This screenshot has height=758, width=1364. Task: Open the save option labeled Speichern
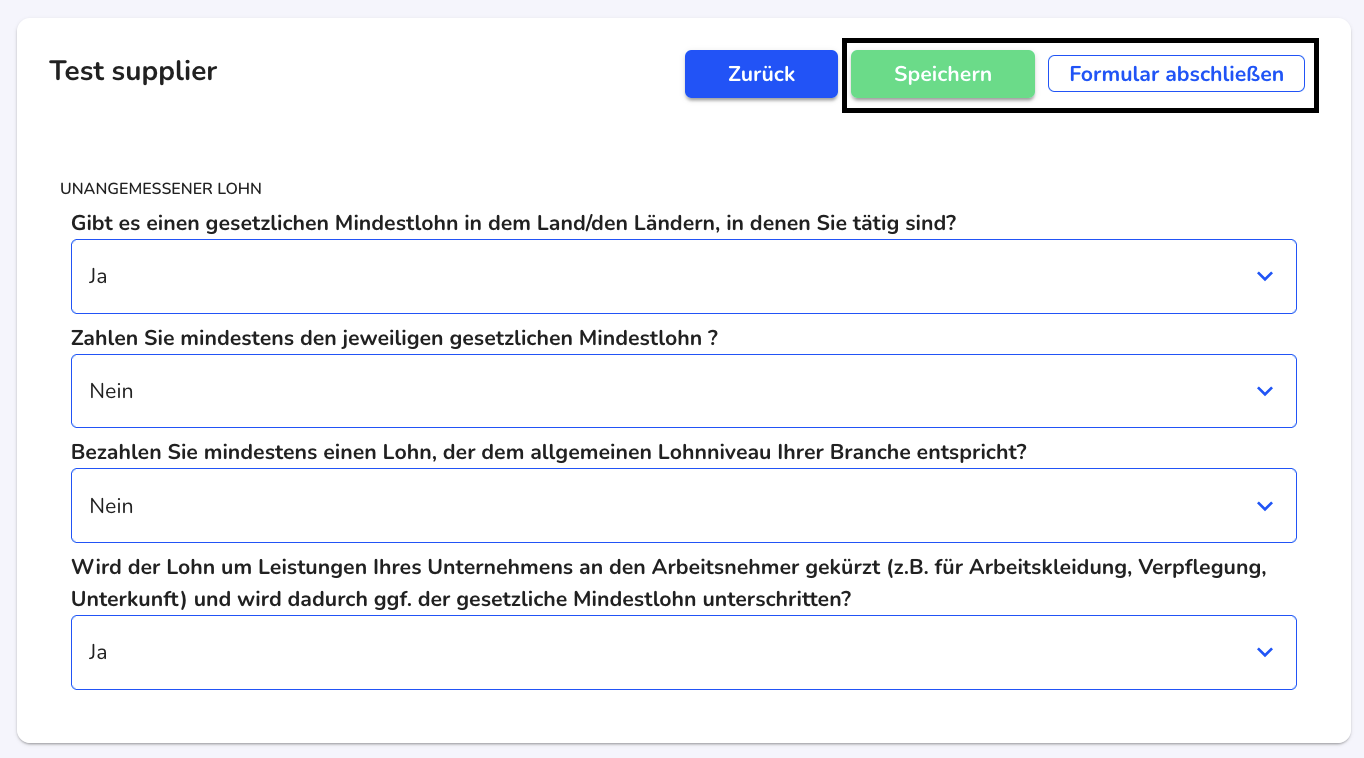click(x=941, y=73)
